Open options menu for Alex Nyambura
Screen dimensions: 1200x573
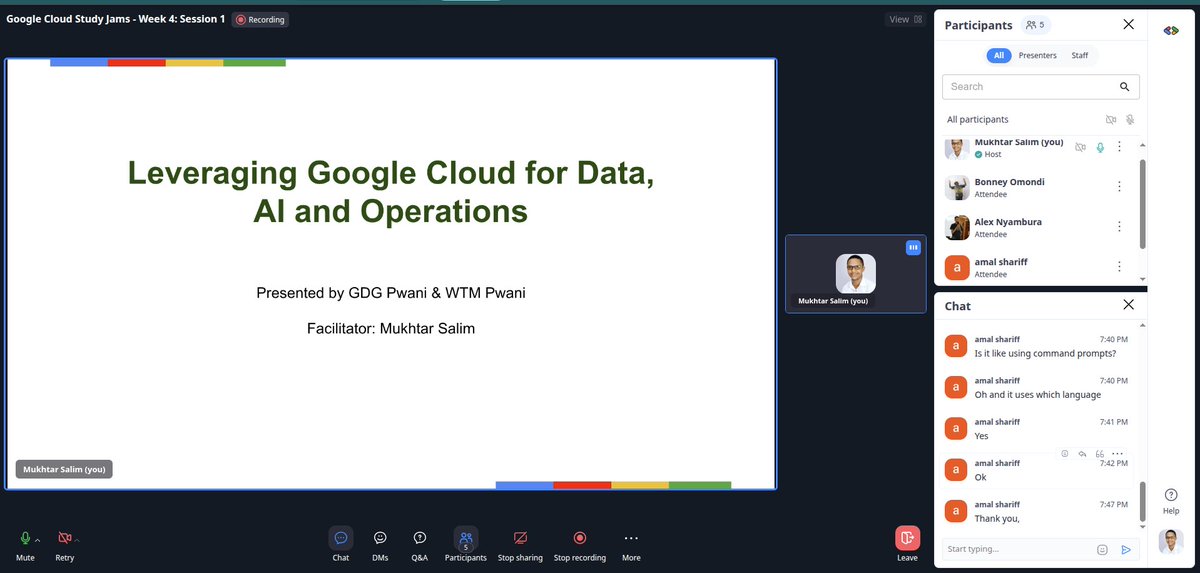[x=1119, y=227]
